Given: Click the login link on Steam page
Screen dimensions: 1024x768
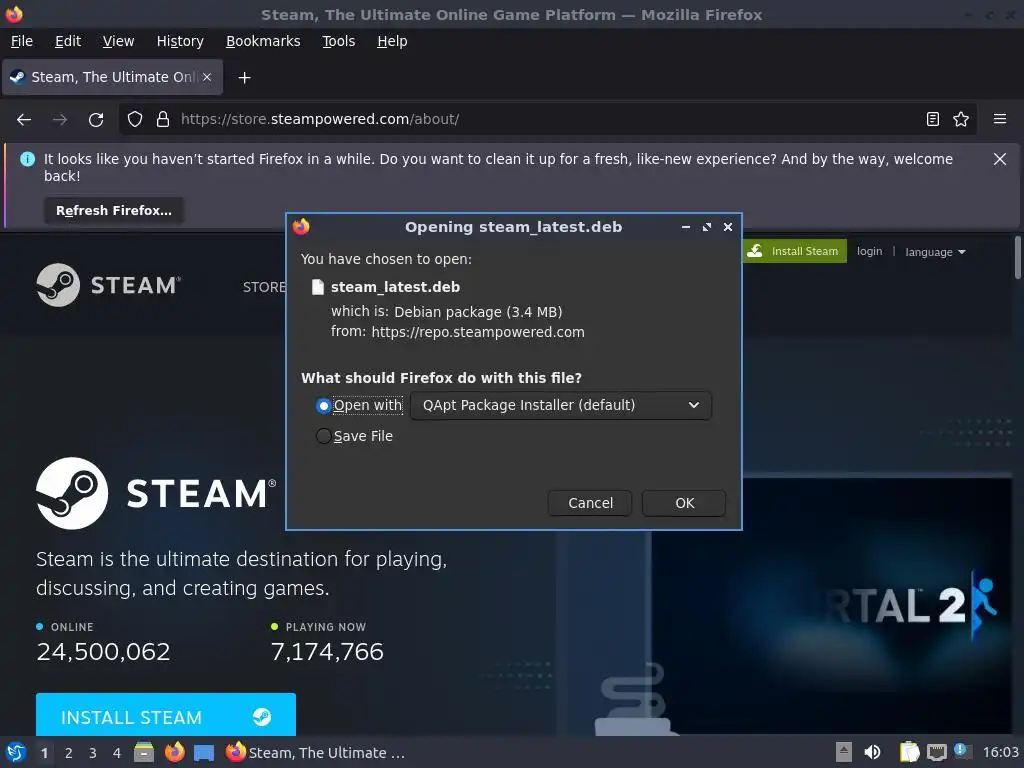Looking at the screenshot, I should (x=869, y=251).
